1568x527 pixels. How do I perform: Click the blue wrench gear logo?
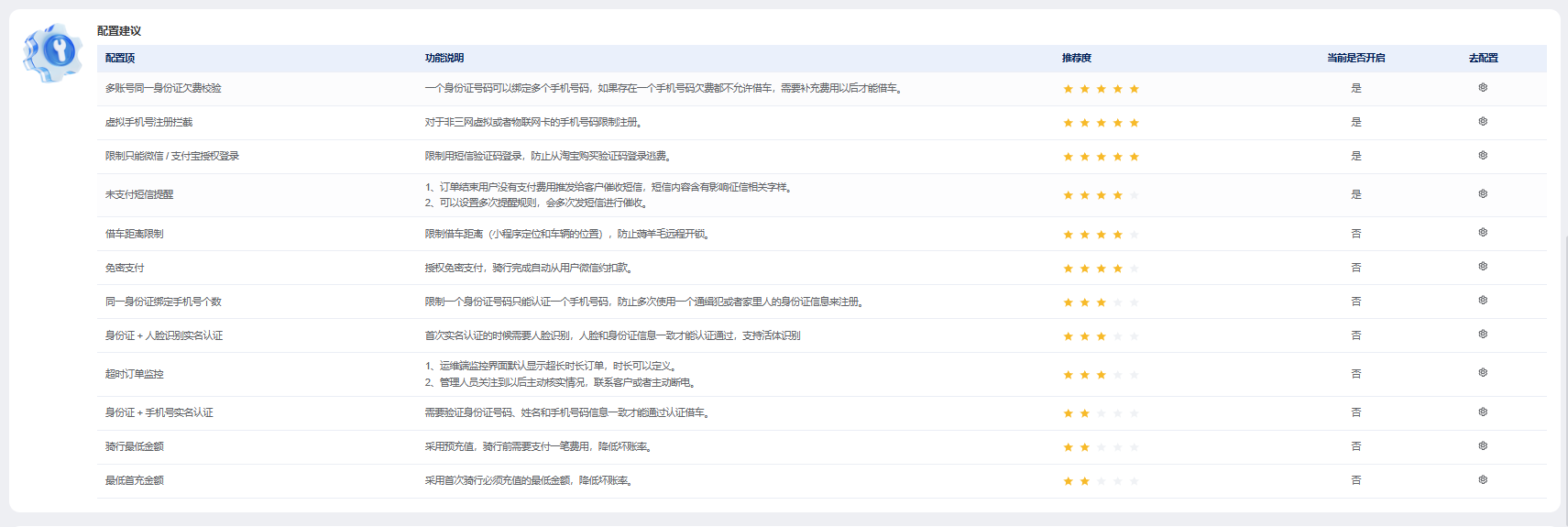pyautogui.click(x=53, y=52)
